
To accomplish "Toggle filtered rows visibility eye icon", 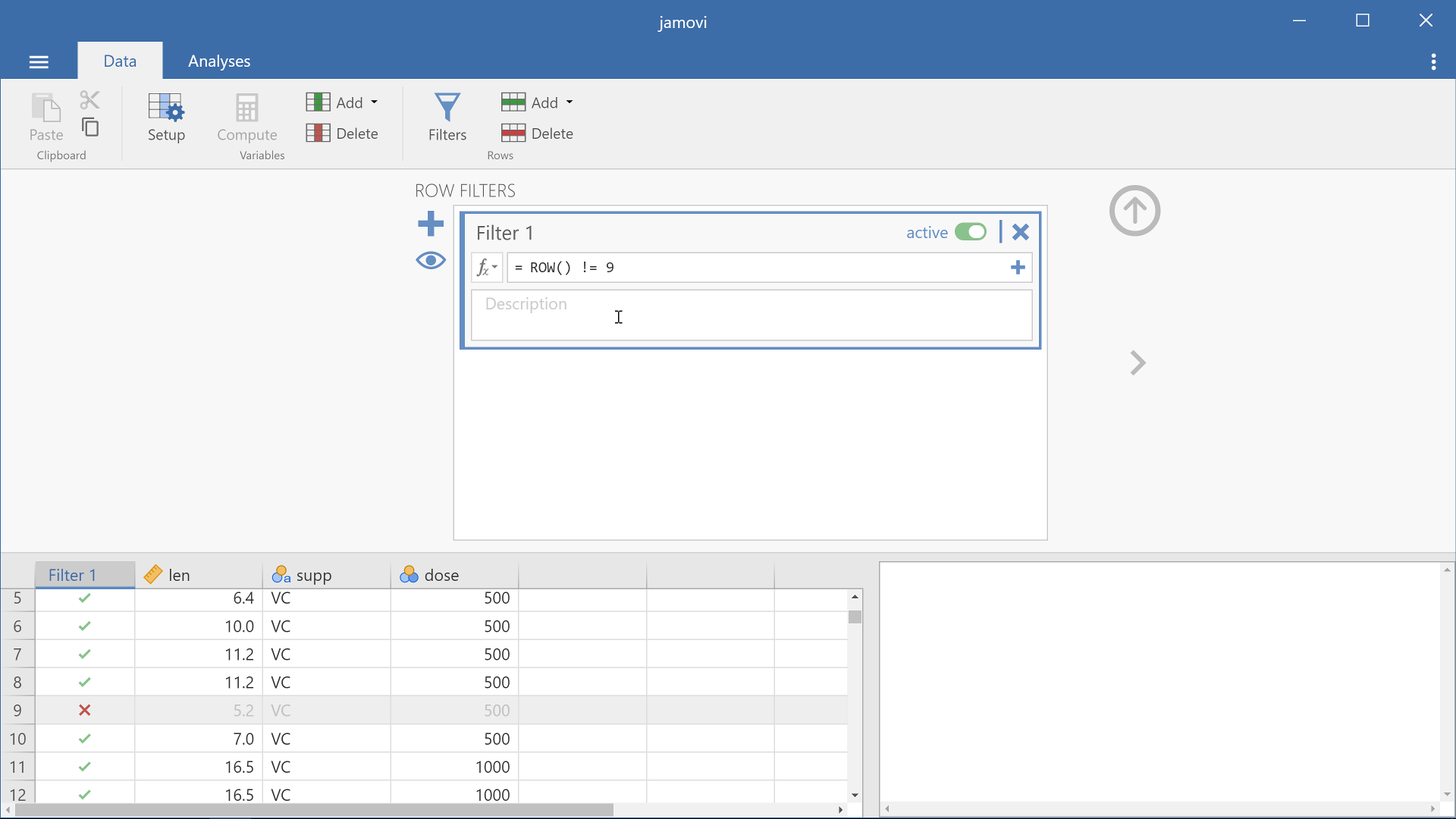I will [x=431, y=261].
